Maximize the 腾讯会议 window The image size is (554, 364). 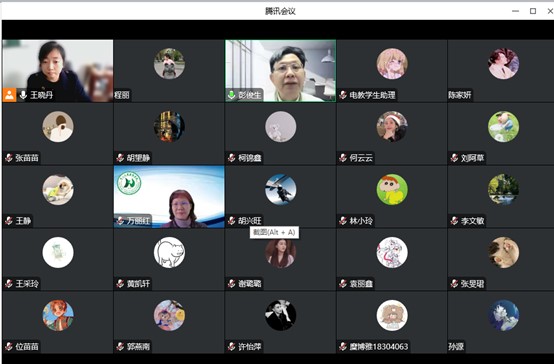coord(533,11)
